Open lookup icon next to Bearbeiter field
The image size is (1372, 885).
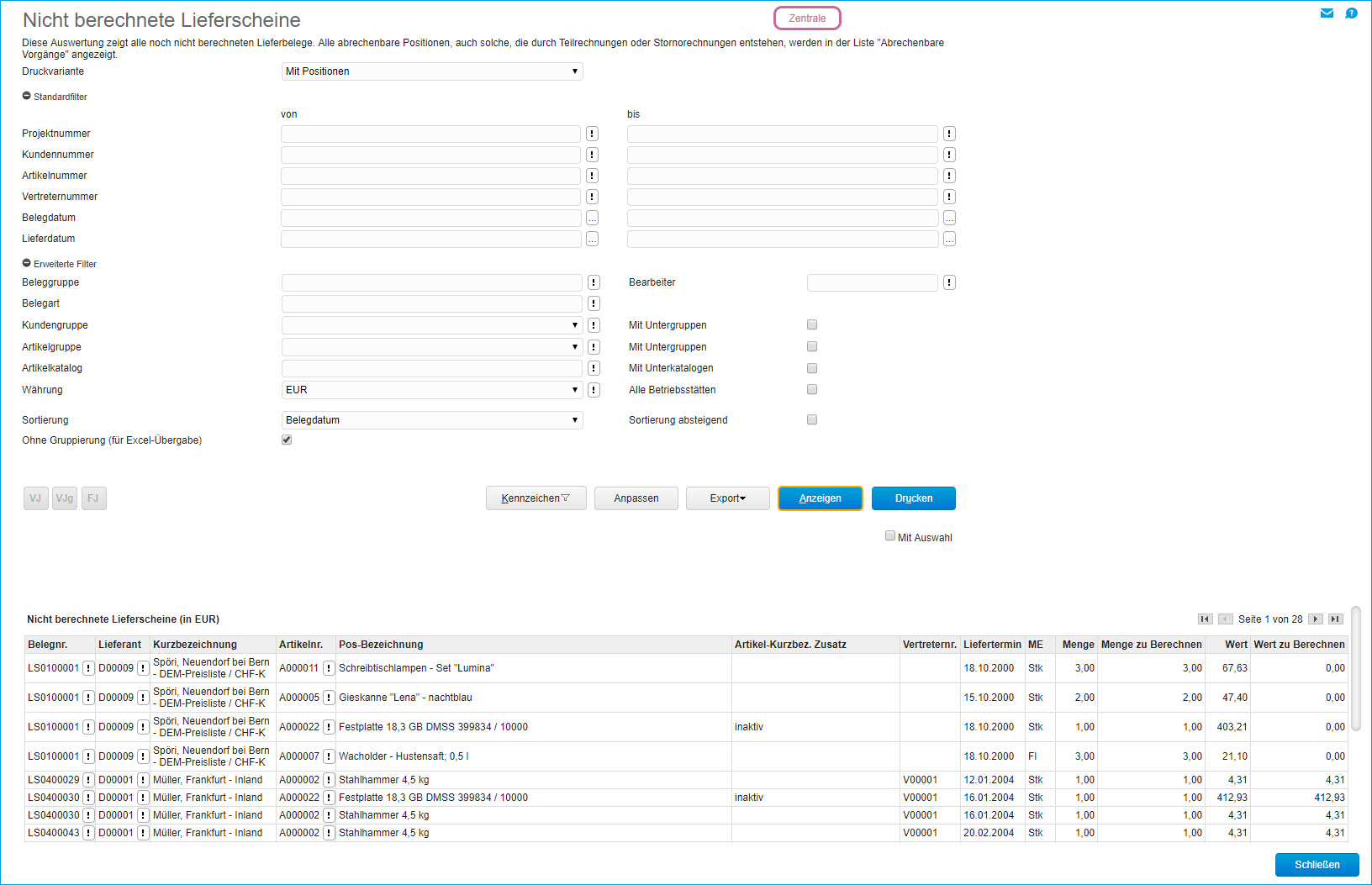pos(949,282)
